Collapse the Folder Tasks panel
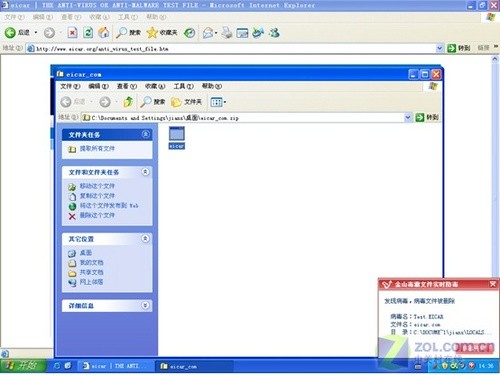The height and width of the screenshot is (375, 500). click(x=145, y=134)
